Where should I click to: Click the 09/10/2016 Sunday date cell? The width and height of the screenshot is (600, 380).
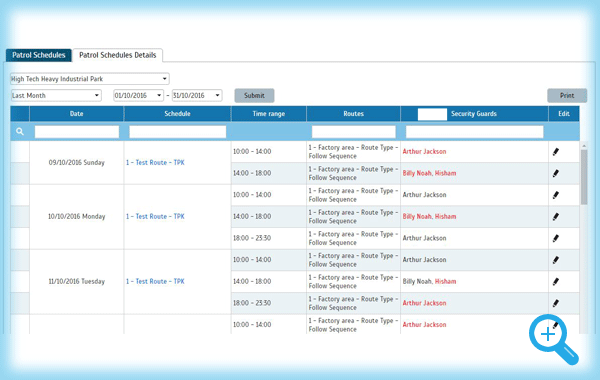[x=77, y=163]
